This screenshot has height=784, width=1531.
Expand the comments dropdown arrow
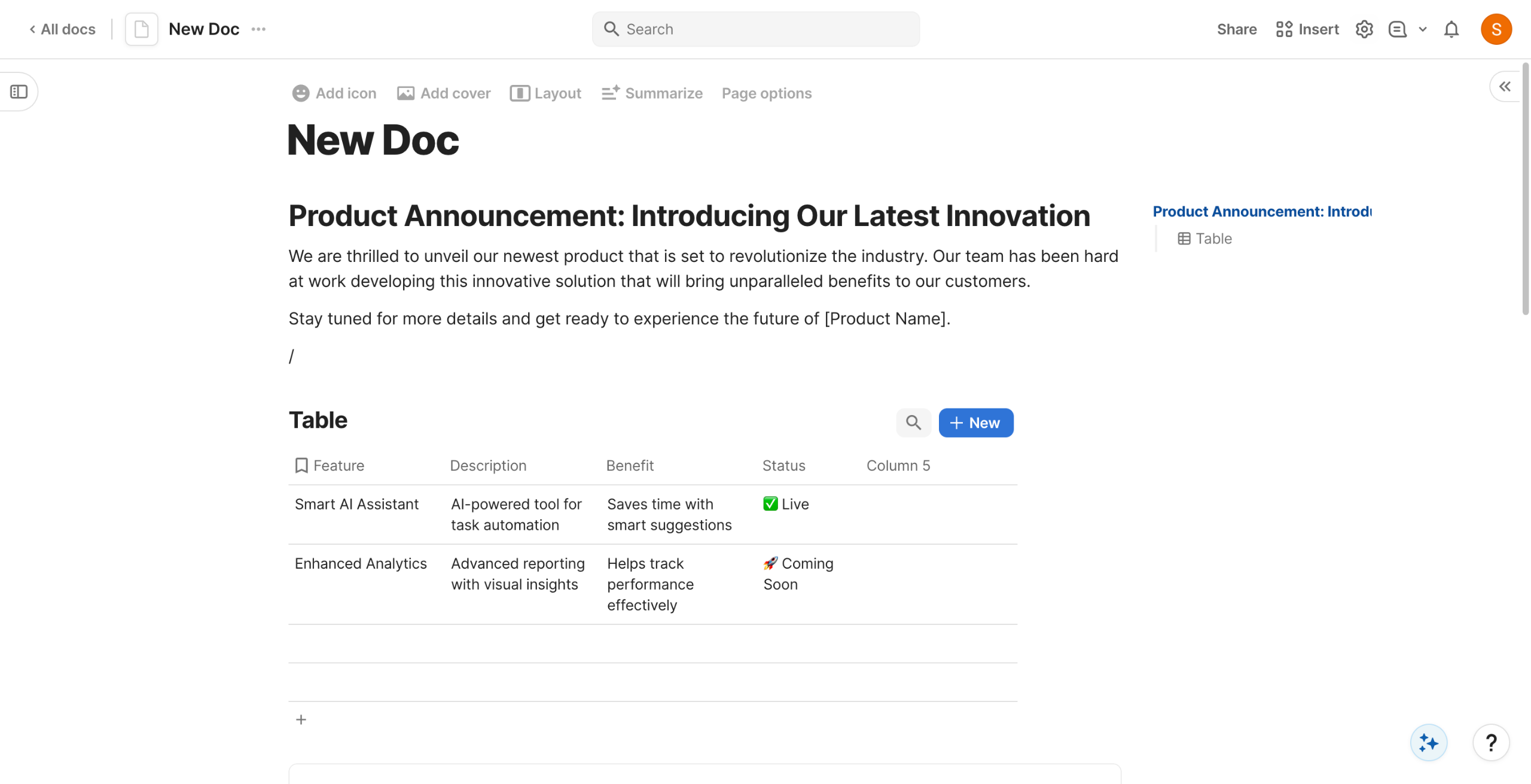pos(1423,29)
